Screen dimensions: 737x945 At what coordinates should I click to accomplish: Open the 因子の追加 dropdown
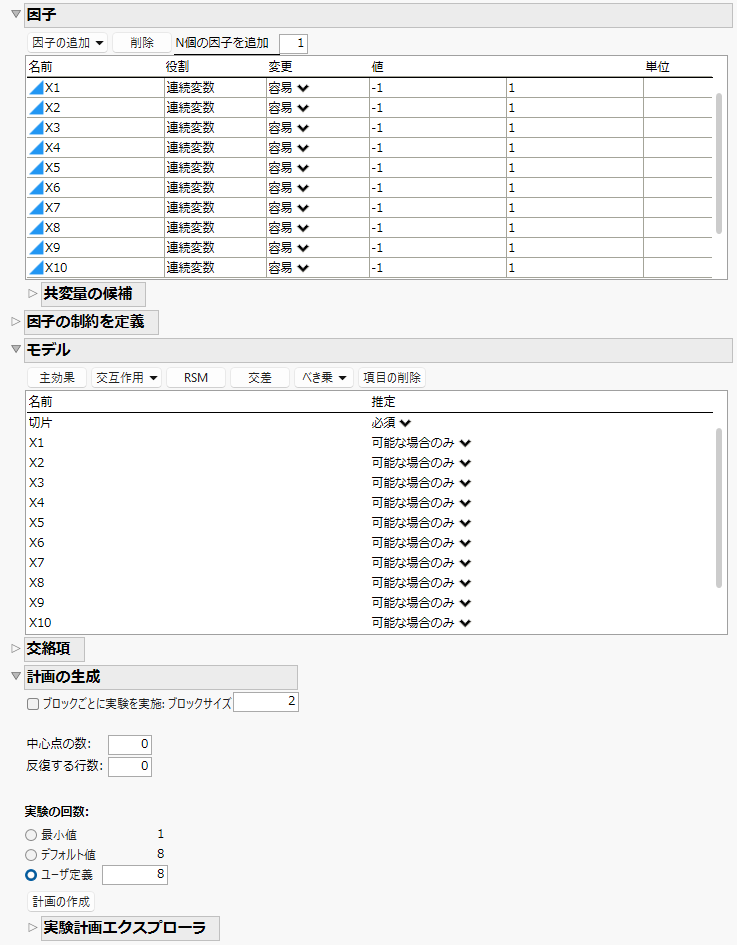click(x=67, y=43)
